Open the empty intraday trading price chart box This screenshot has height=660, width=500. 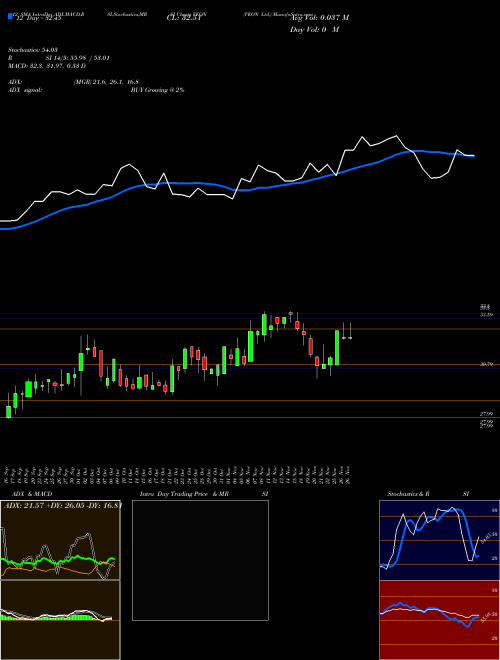pyautogui.click(x=200, y=560)
